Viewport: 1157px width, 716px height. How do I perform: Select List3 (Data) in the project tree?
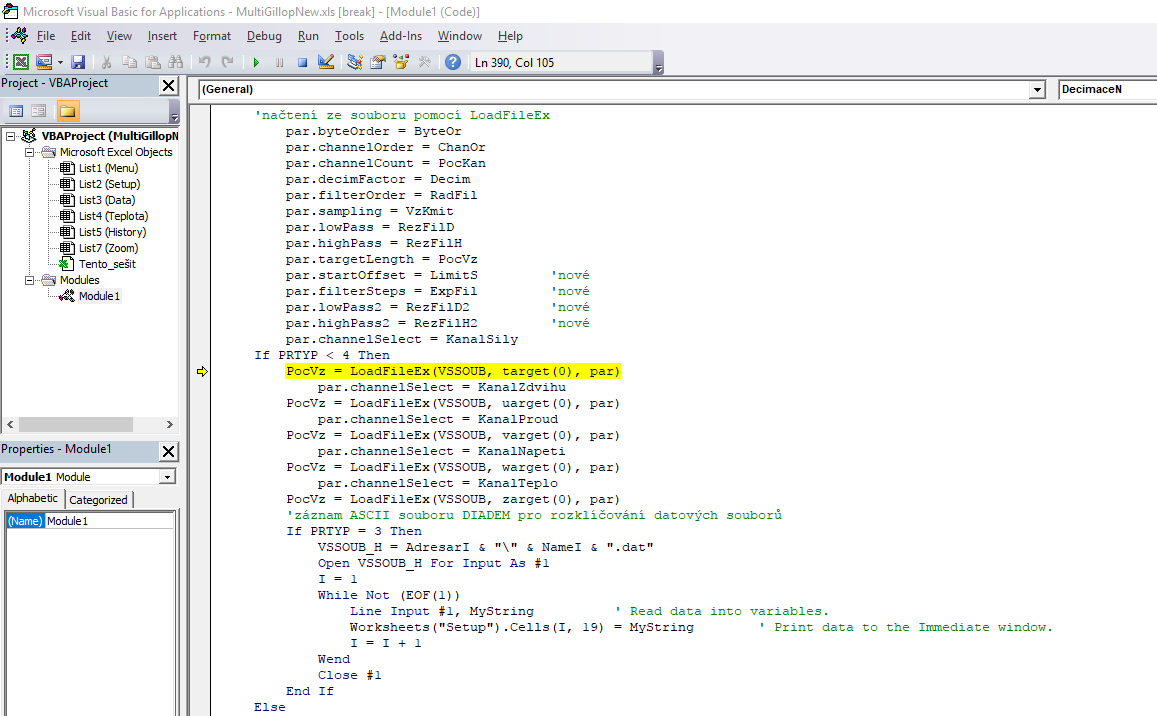tap(106, 200)
